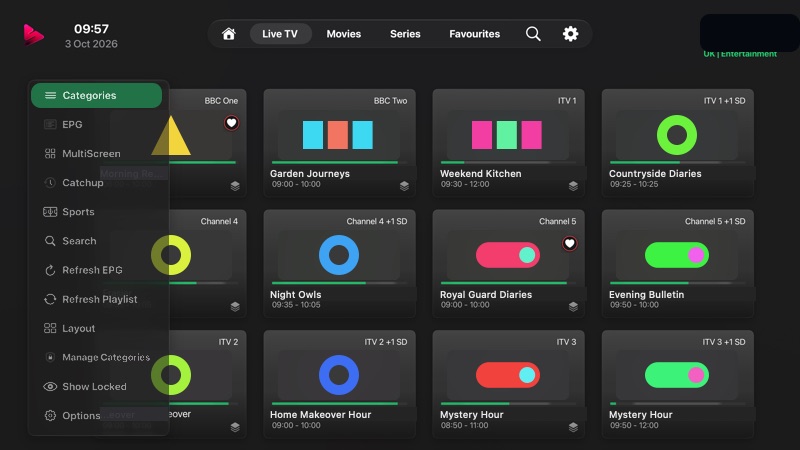Screen dimensions: 800x450
Task: Click the Options gear icon in sidebar
Action: coord(50,415)
